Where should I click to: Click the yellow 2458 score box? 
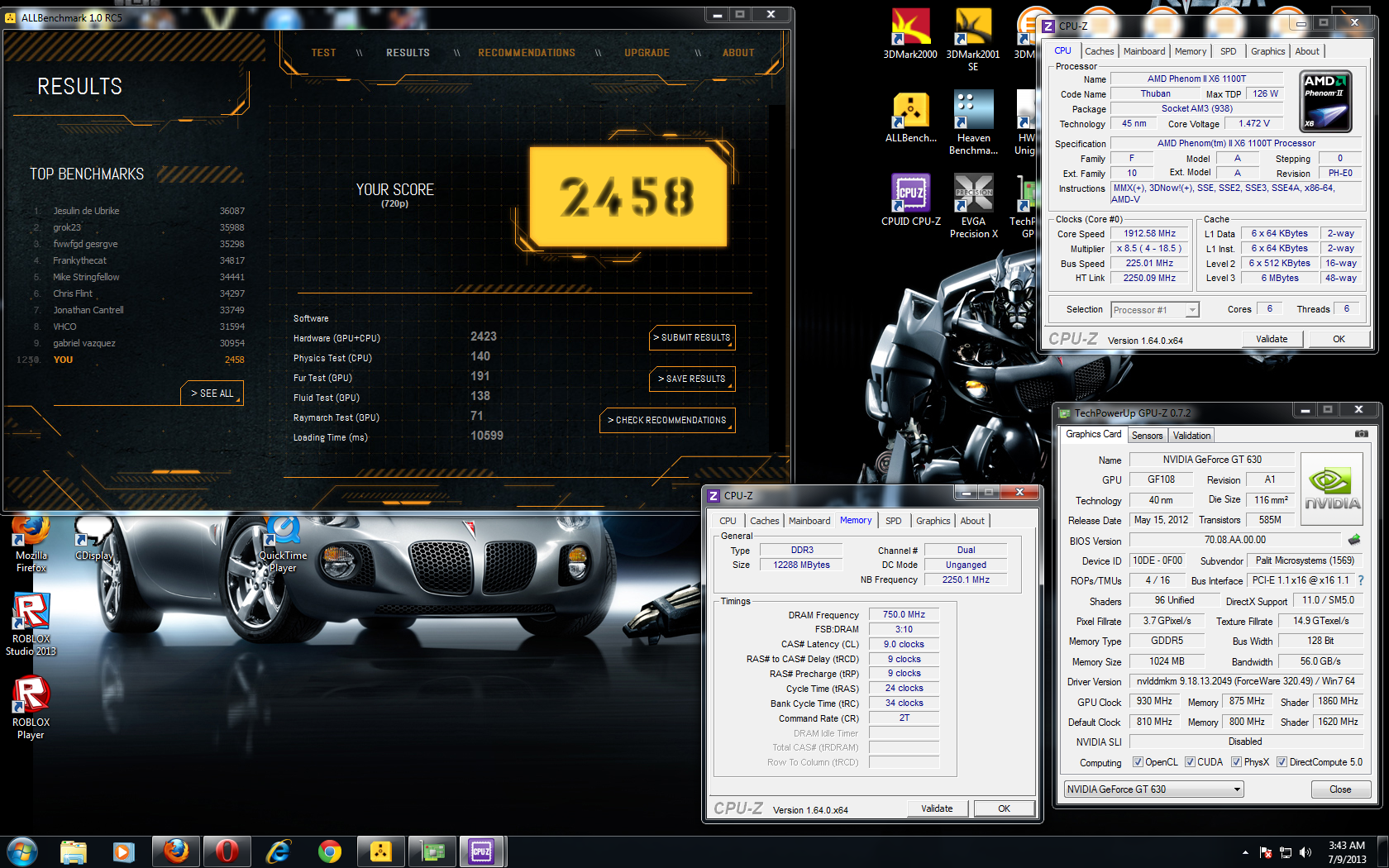point(628,197)
